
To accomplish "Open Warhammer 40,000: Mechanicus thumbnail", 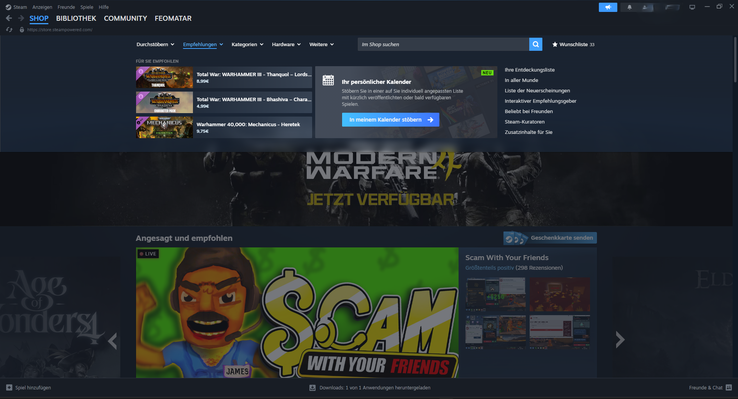I will [x=164, y=128].
